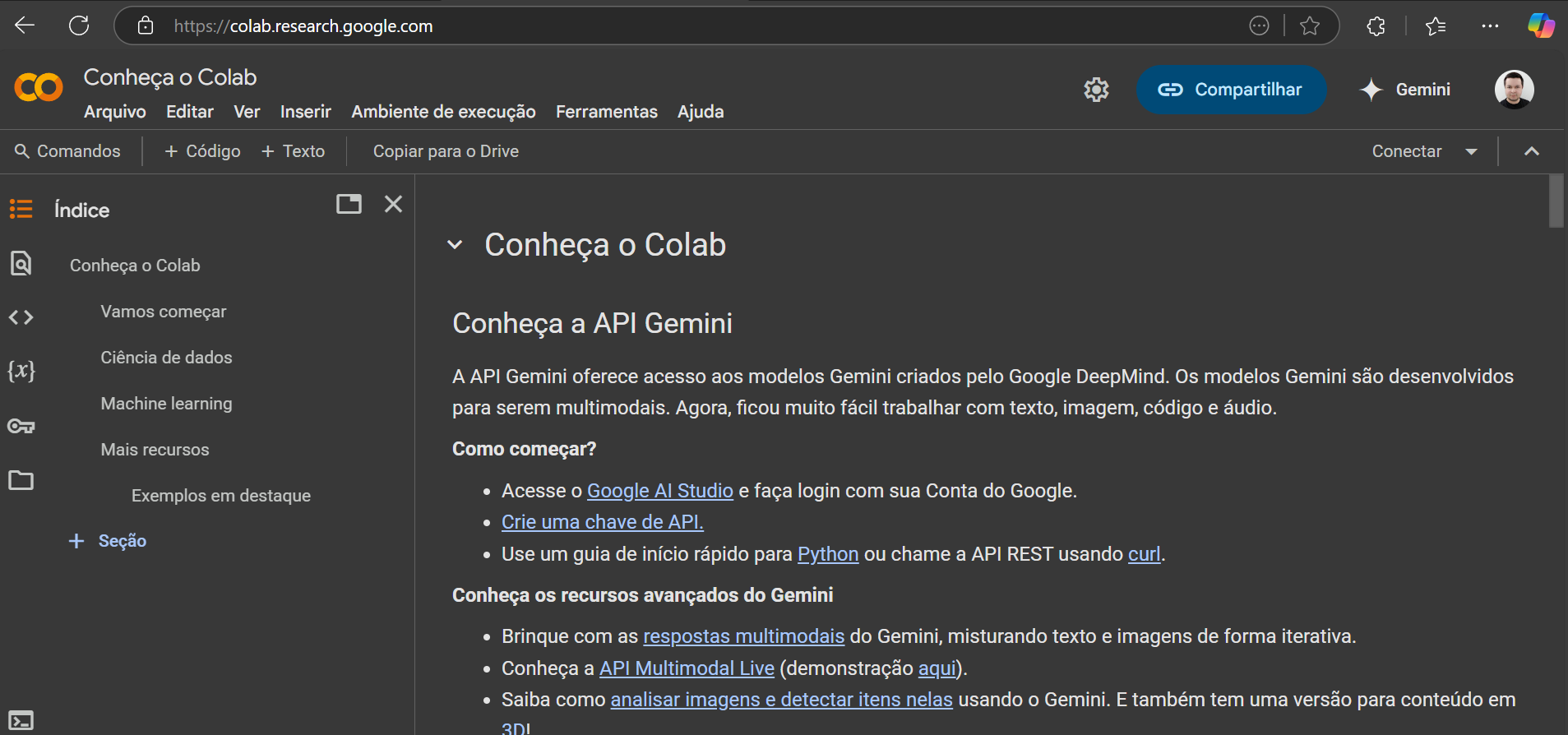The image size is (1568, 735).
Task: Open the Inserir menu
Action: click(x=306, y=112)
